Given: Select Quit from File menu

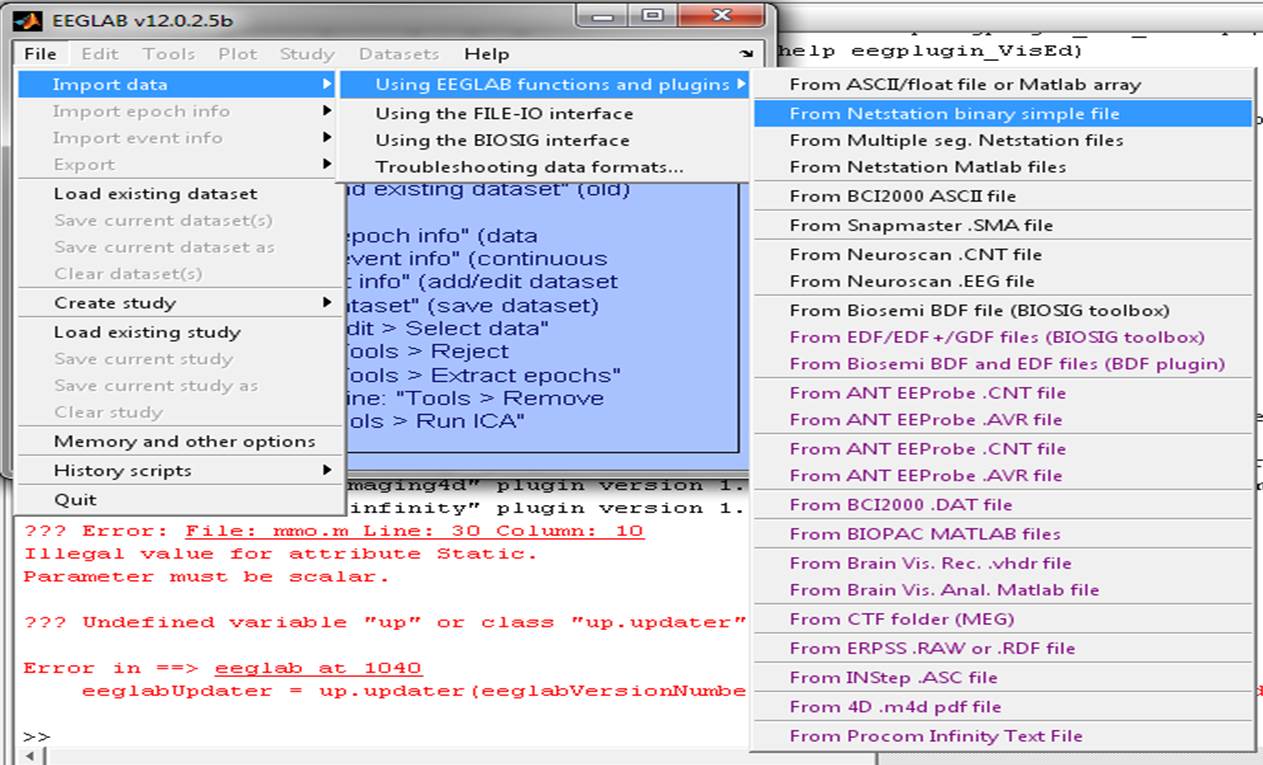Looking at the screenshot, I should click(180, 499).
